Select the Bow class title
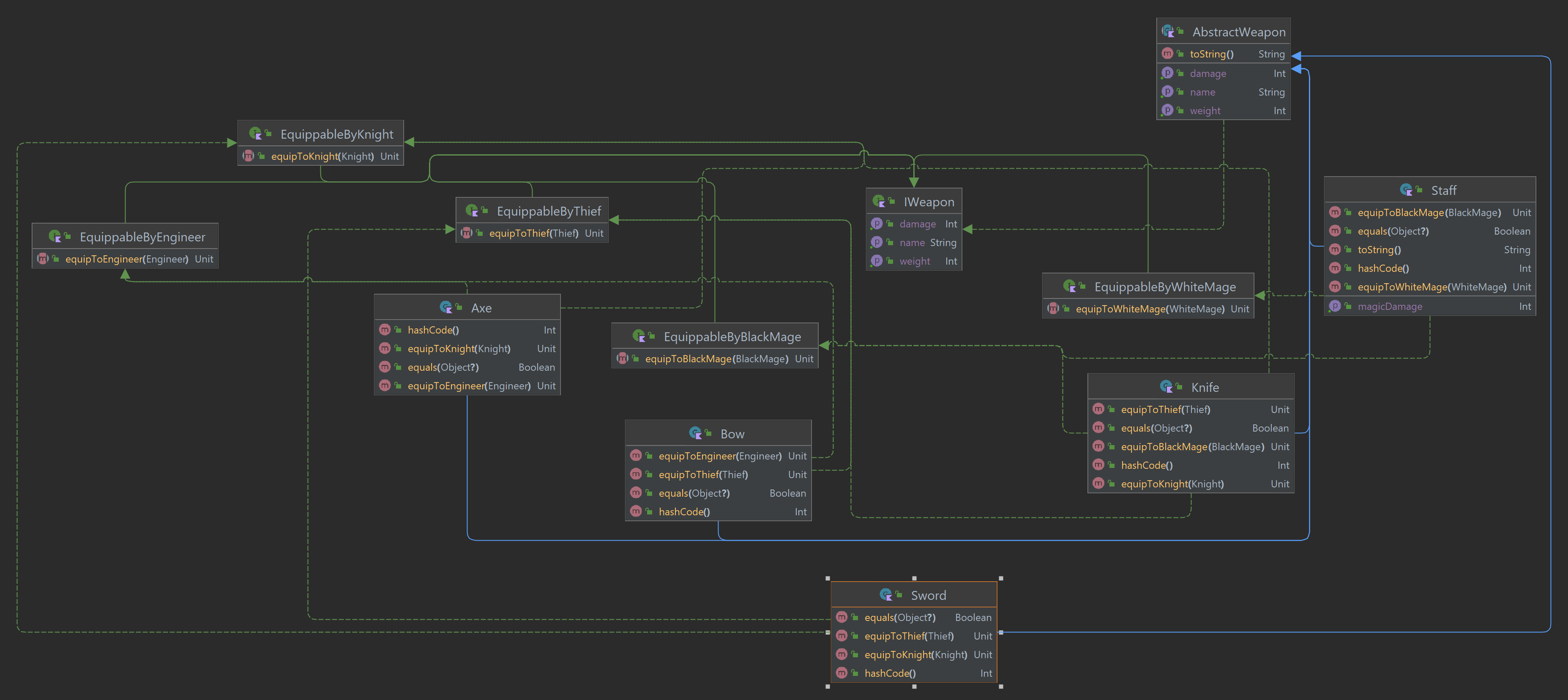1568x700 pixels. pos(732,434)
